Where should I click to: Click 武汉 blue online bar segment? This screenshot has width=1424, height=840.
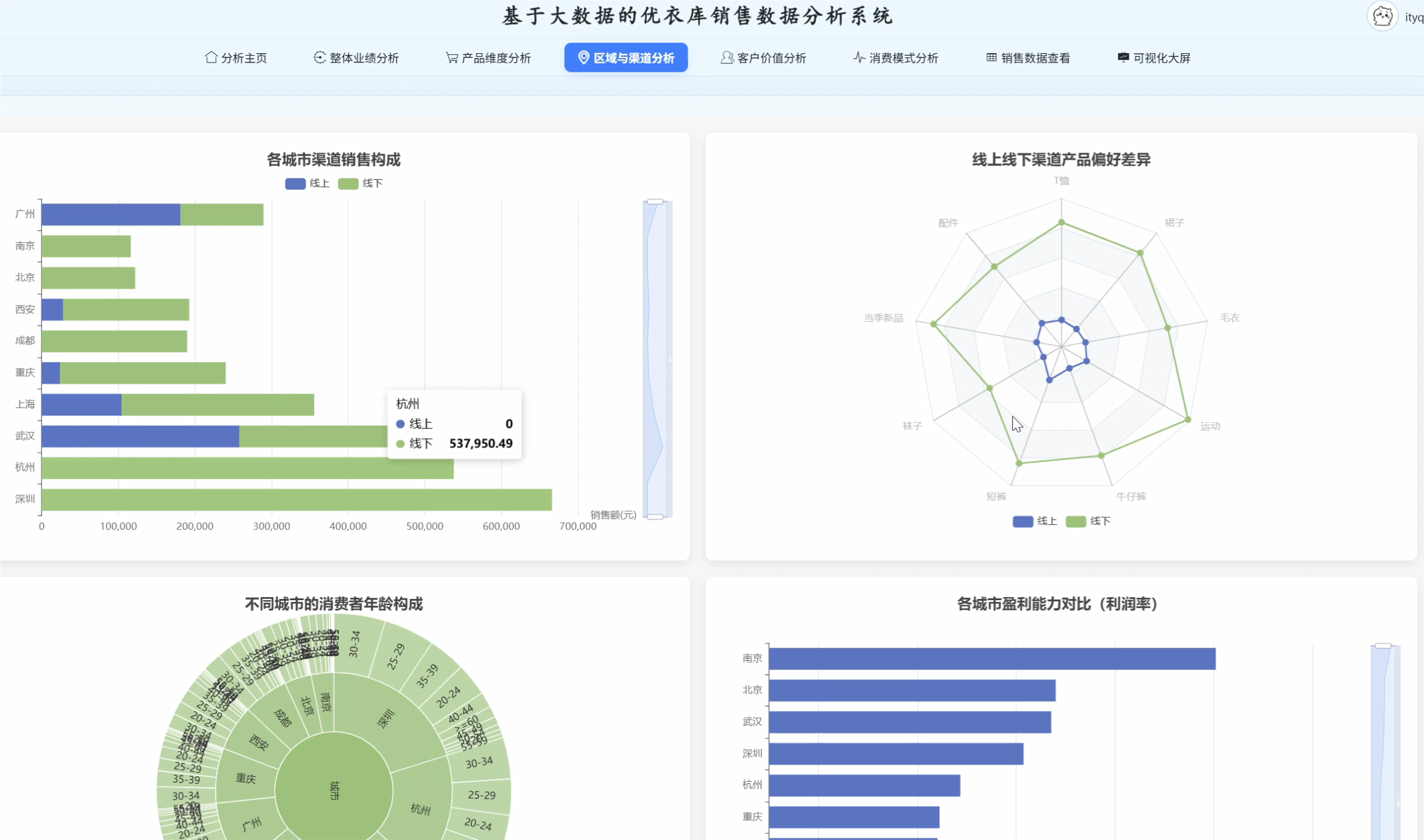pyautogui.click(x=140, y=436)
